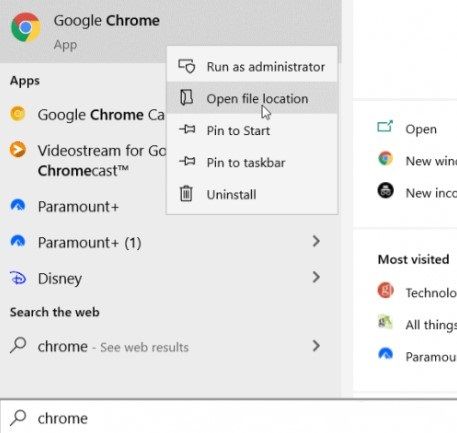Open chrome - See web results entry
Viewport: 457px width, 433px height.
point(170,347)
